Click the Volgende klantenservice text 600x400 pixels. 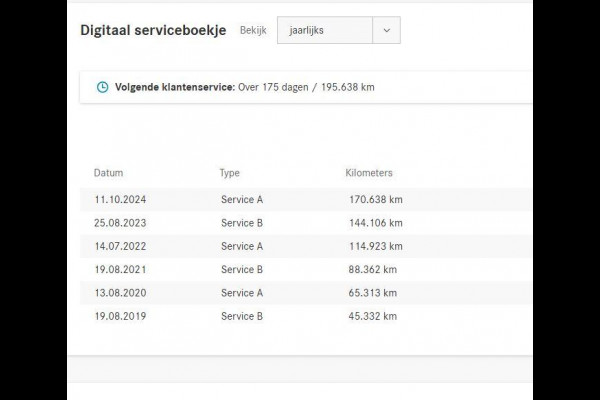point(174,87)
